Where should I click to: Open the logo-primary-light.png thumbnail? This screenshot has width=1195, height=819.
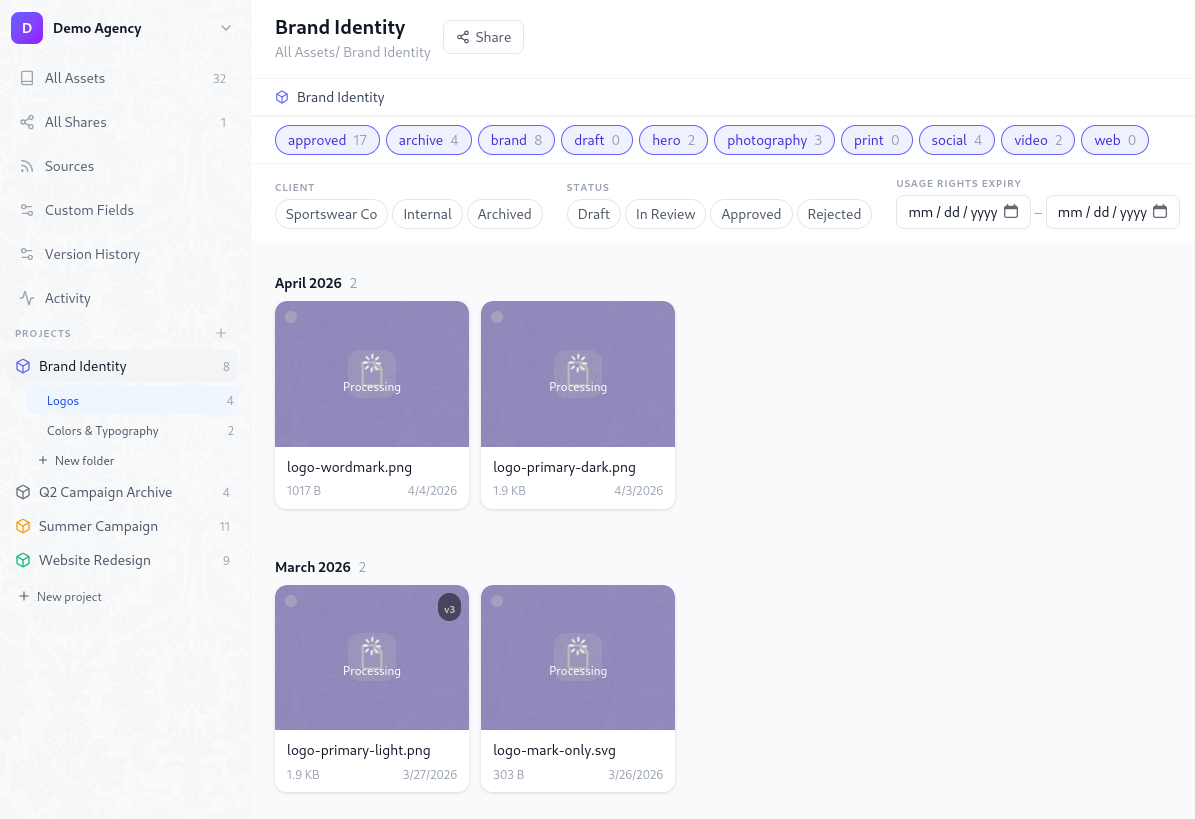coord(372,657)
